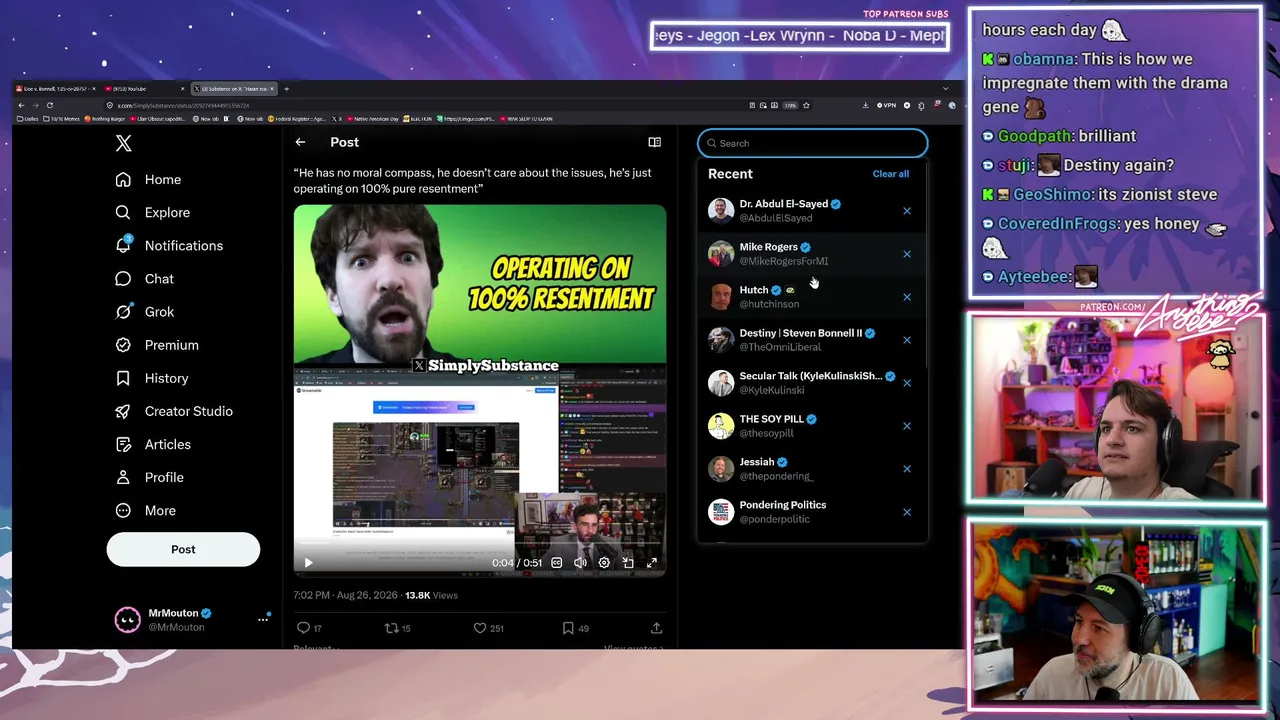Click the 13.8K Views count
The image size is (1280, 720).
click(431, 595)
